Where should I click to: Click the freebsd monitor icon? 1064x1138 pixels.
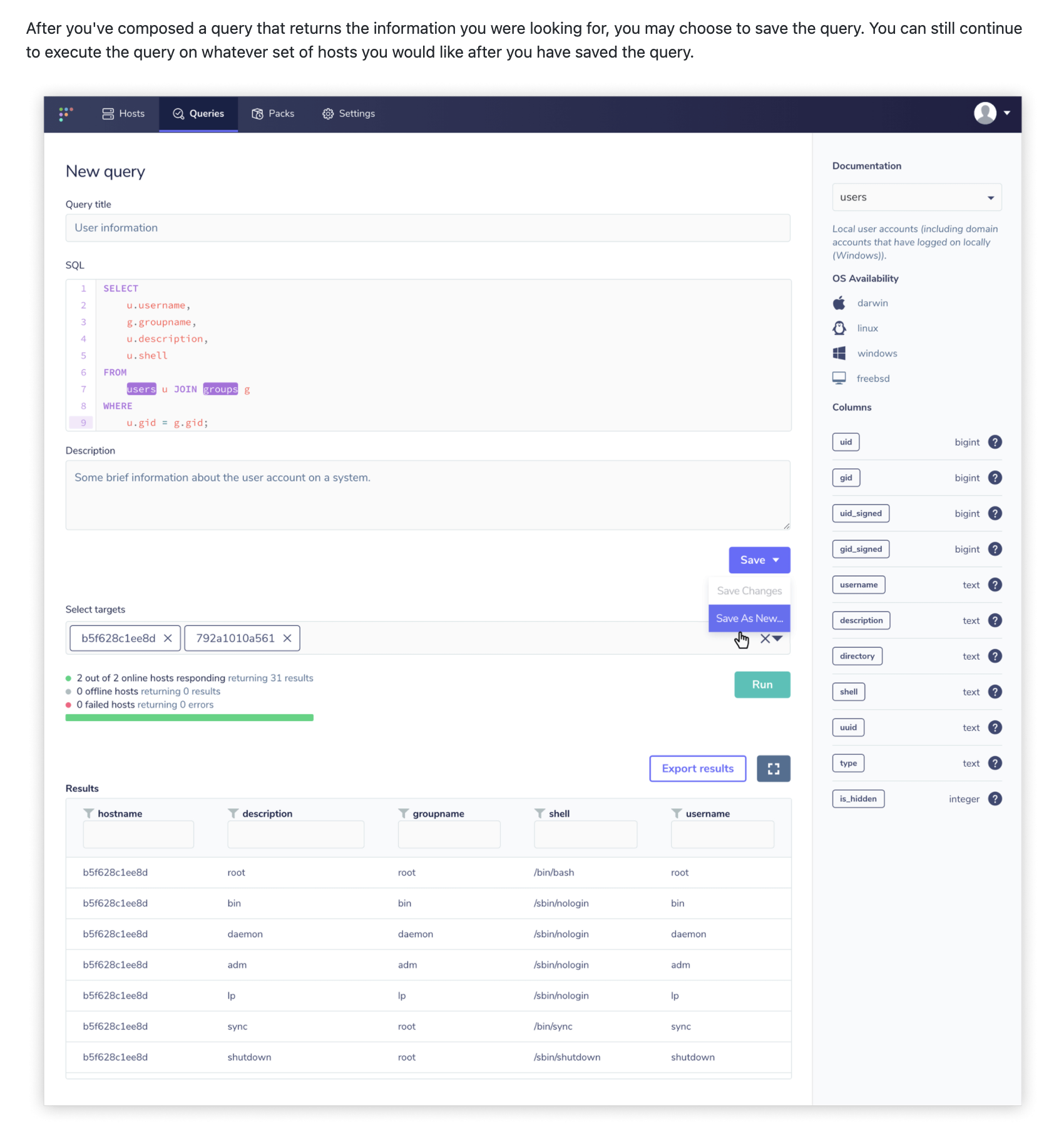(x=839, y=378)
